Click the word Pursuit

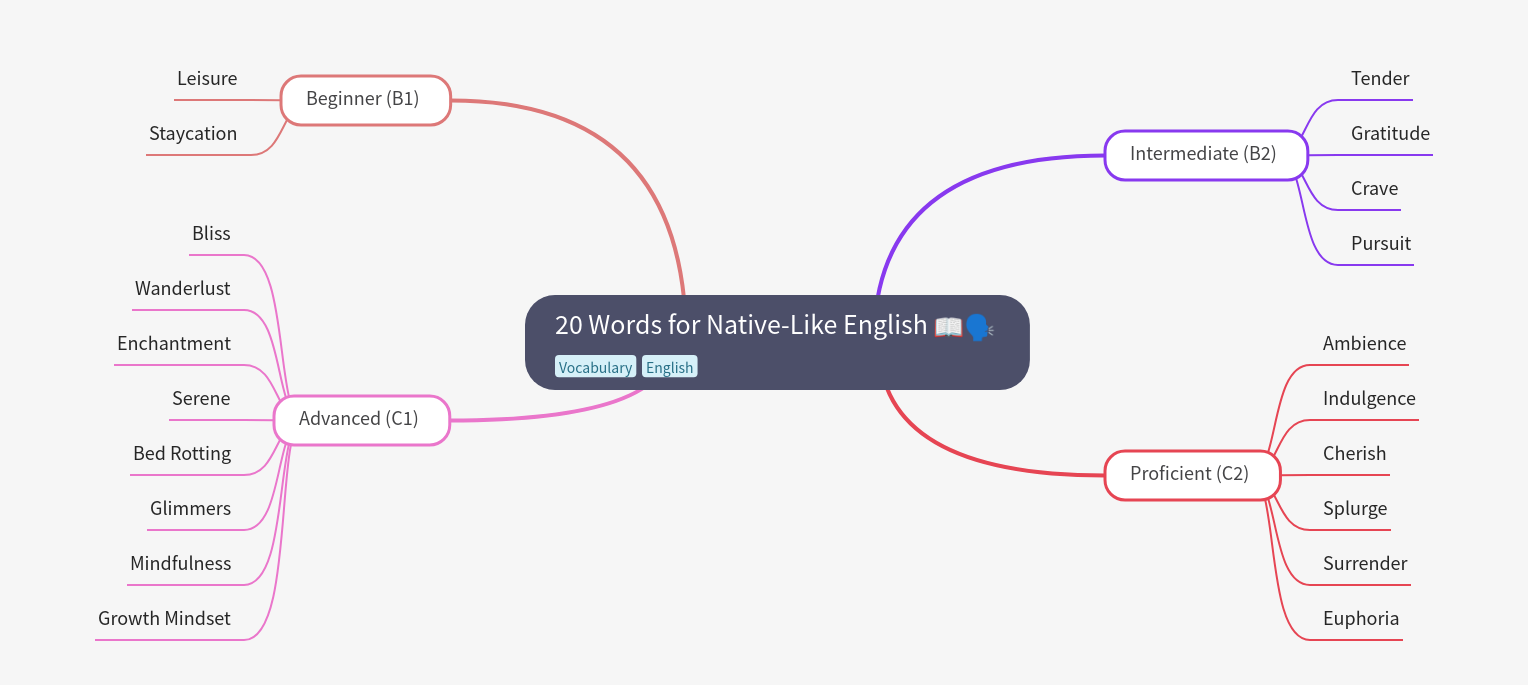tap(1381, 243)
